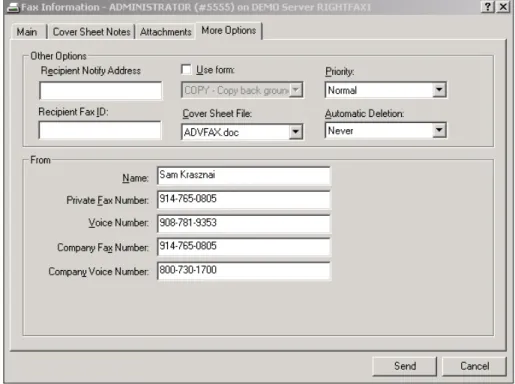The image size is (515, 384).
Task: Close the Fax Information dialog
Action: (x=503, y=7)
